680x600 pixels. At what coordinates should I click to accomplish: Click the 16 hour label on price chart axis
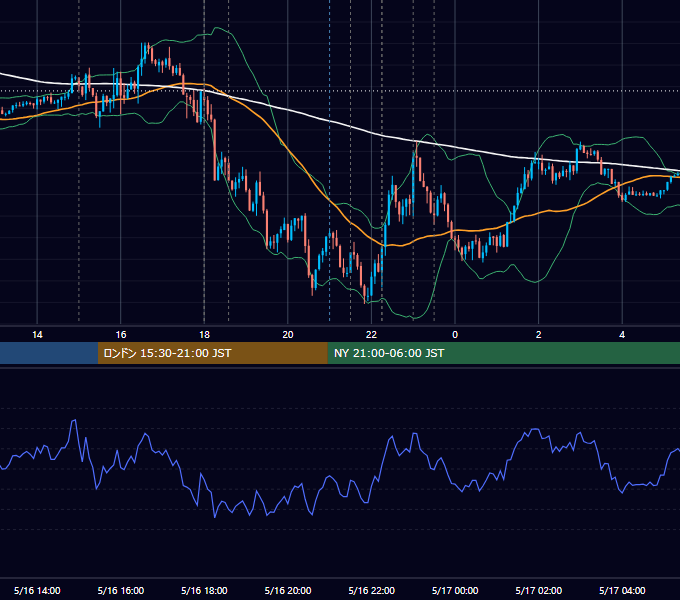coord(121,335)
